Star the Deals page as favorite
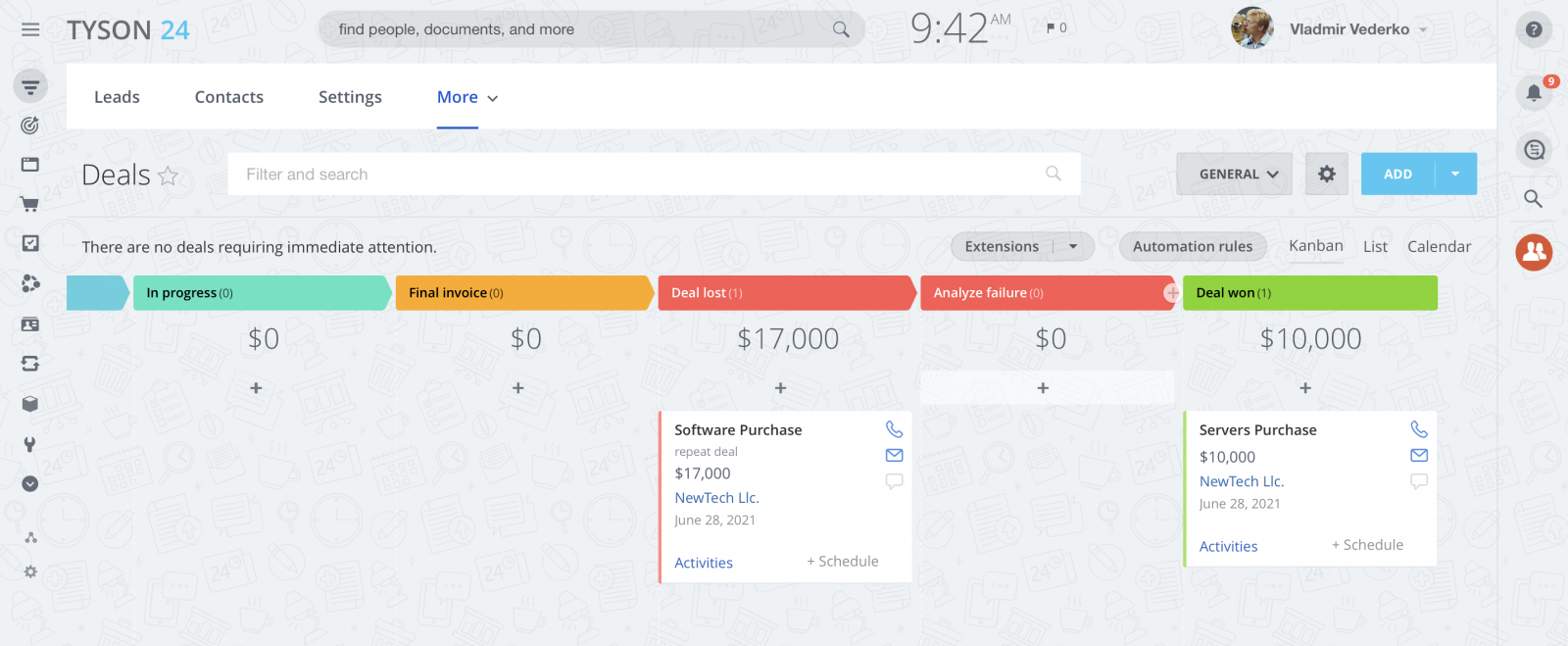The height and width of the screenshot is (646, 1568). pos(169,175)
